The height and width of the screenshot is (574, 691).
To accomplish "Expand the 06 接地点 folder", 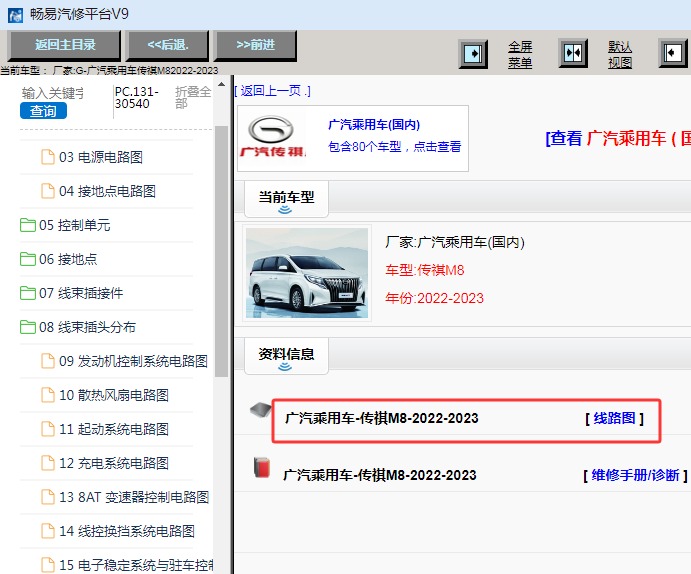I will point(68,259).
